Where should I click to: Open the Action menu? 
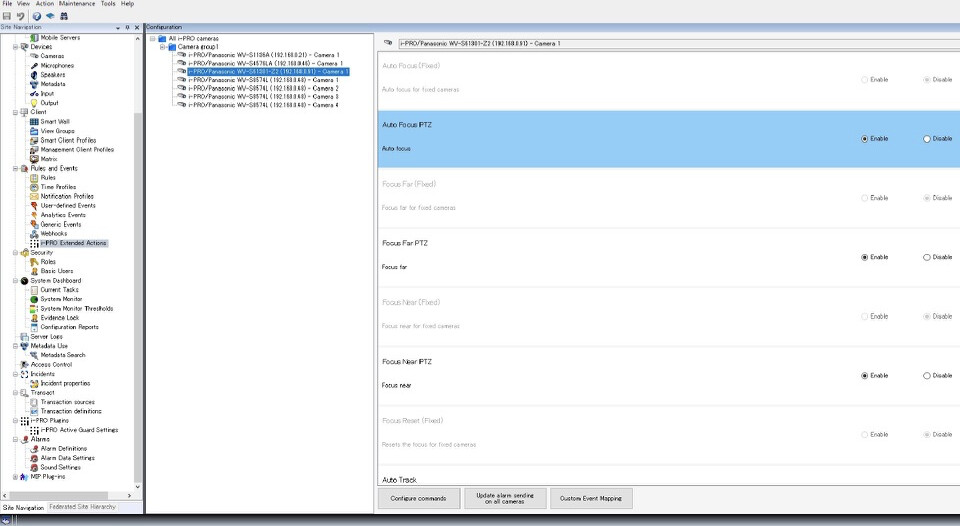click(x=45, y=4)
